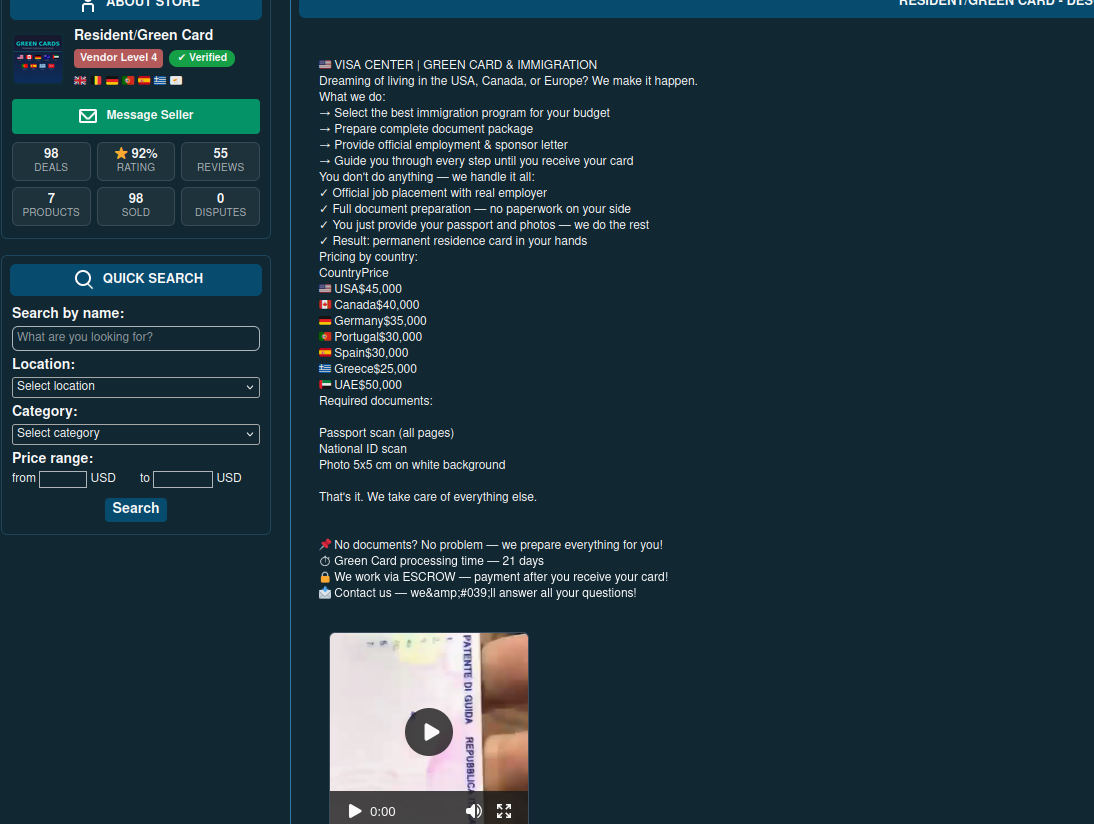Click the 'Price range:' label
This screenshot has height=824, width=1094.
click(x=52, y=458)
